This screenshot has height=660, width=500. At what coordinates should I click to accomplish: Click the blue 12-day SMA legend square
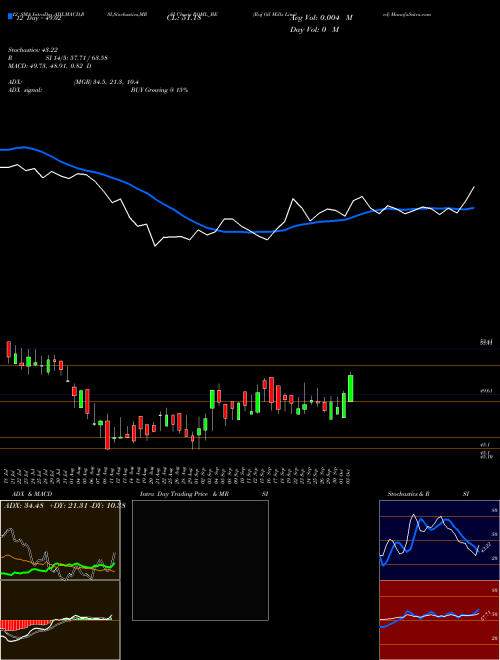point(10,17)
